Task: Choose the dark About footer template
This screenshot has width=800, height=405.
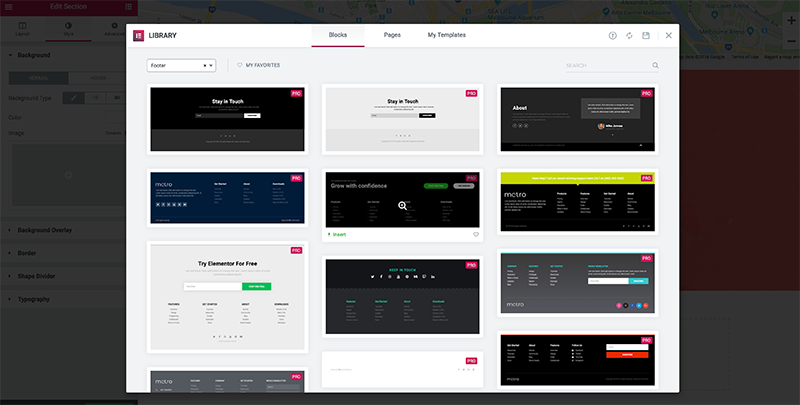Action: point(577,119)
